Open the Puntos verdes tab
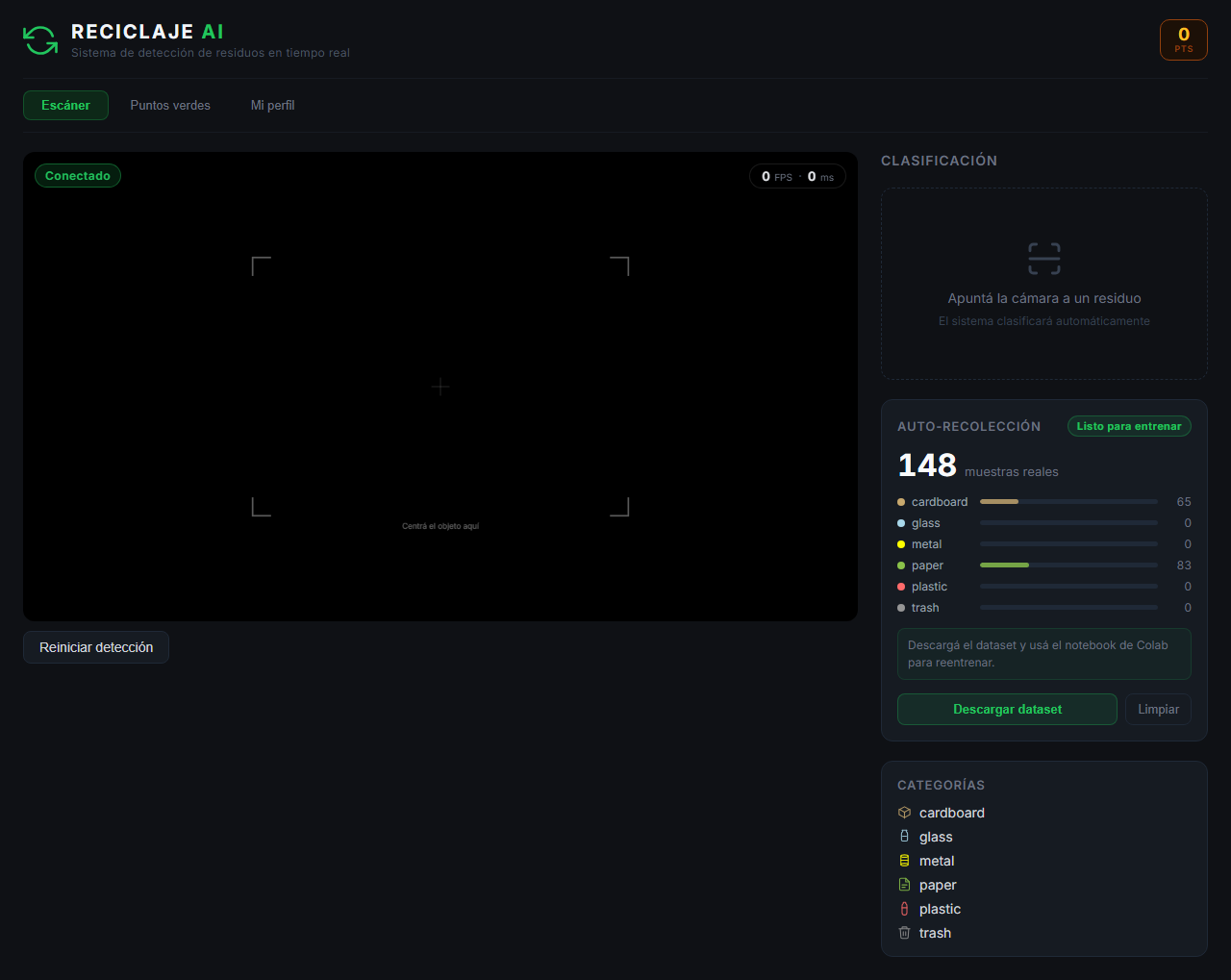The image size is (1231, 980). click(170, 106)
